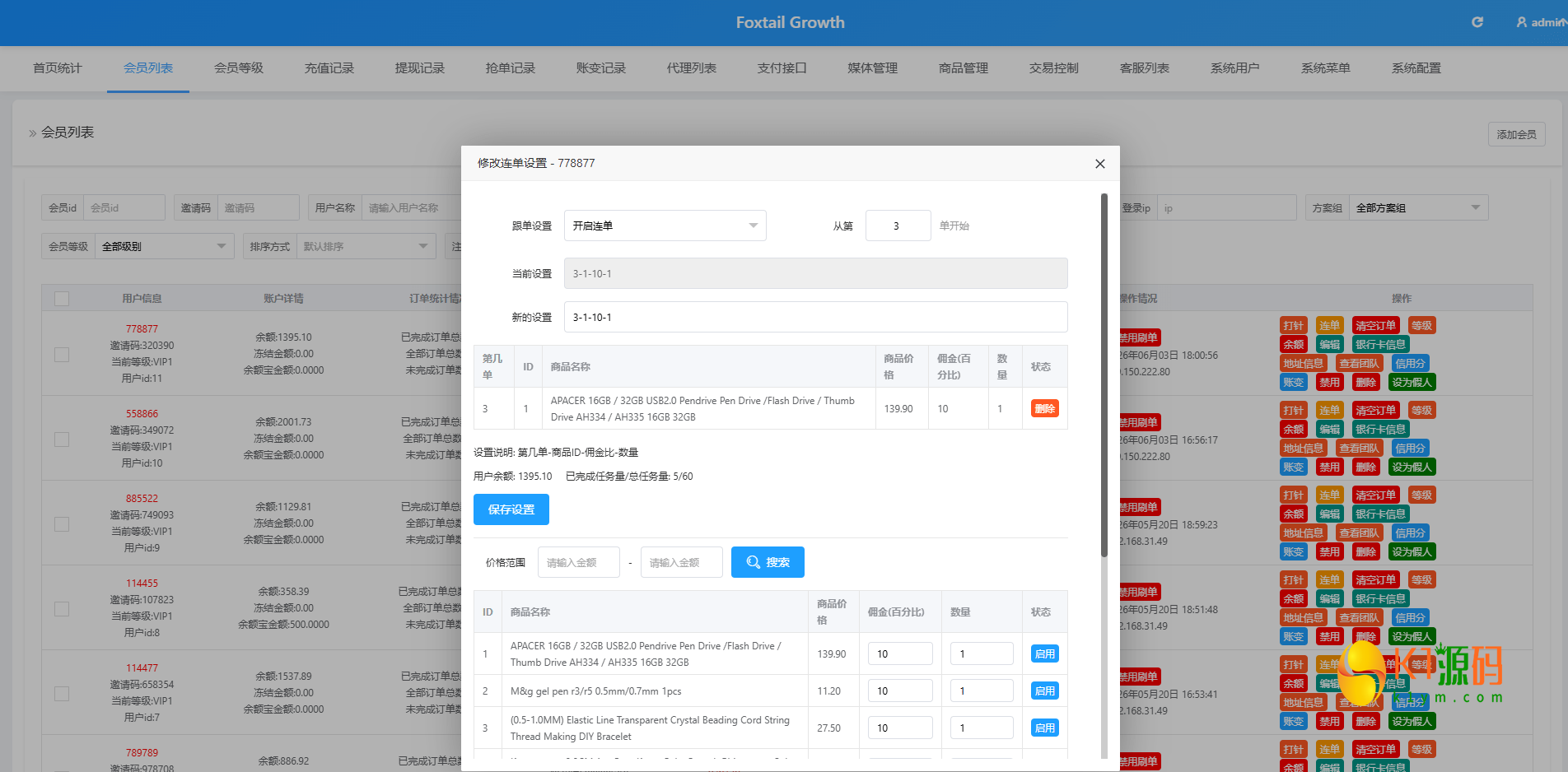This screenshot has height=772, width=1568.
Task: Click member ID 558866 link
Action: click(x=142, y=413)
